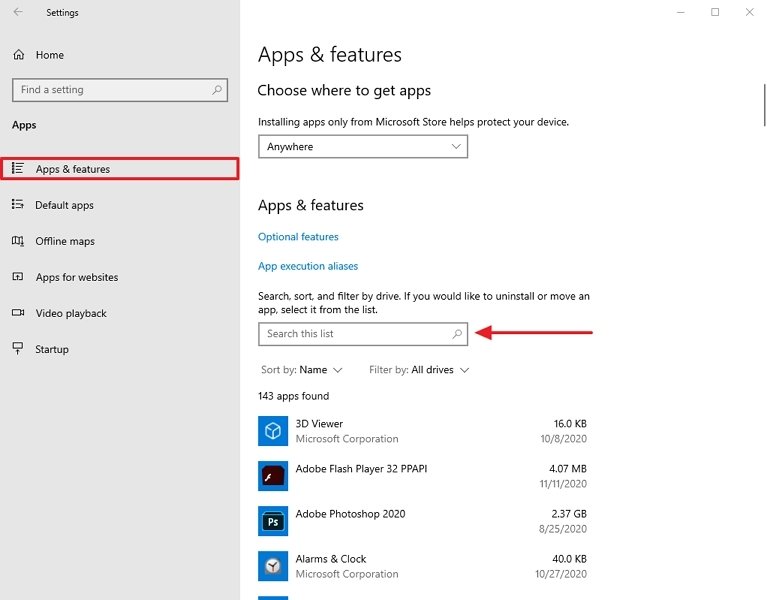767x600 pixels.
Task: Open the Anywhere dropdown
Action: tap(362, 147)
